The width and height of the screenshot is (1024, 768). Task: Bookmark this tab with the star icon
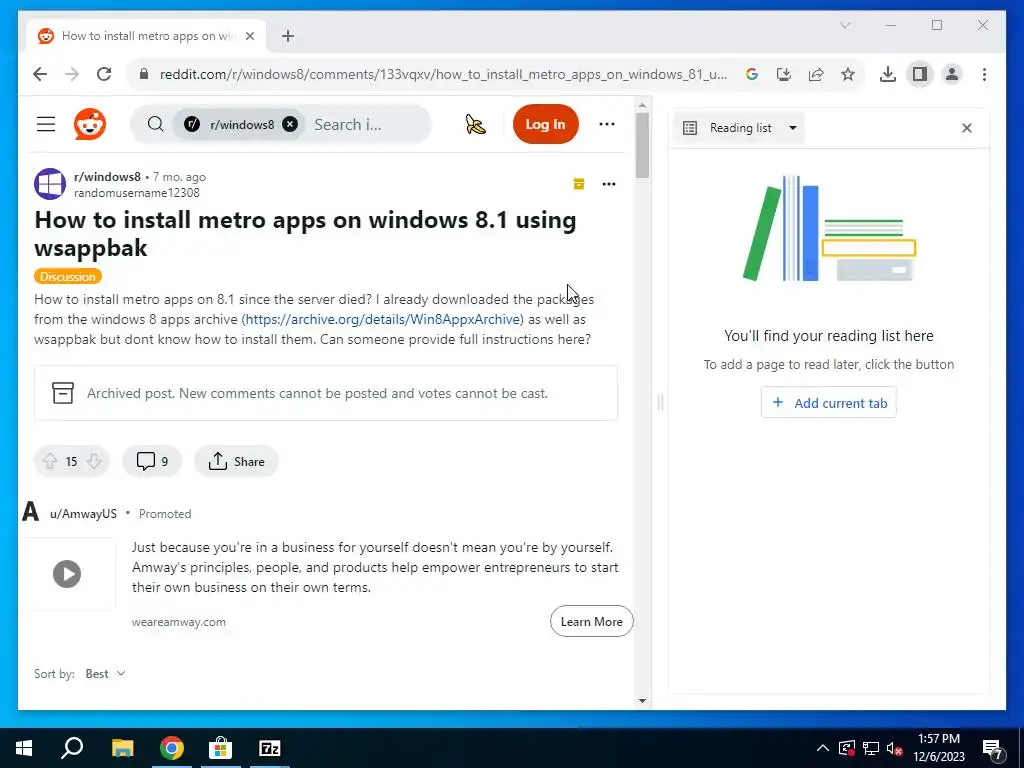click(x=848, y=74)
